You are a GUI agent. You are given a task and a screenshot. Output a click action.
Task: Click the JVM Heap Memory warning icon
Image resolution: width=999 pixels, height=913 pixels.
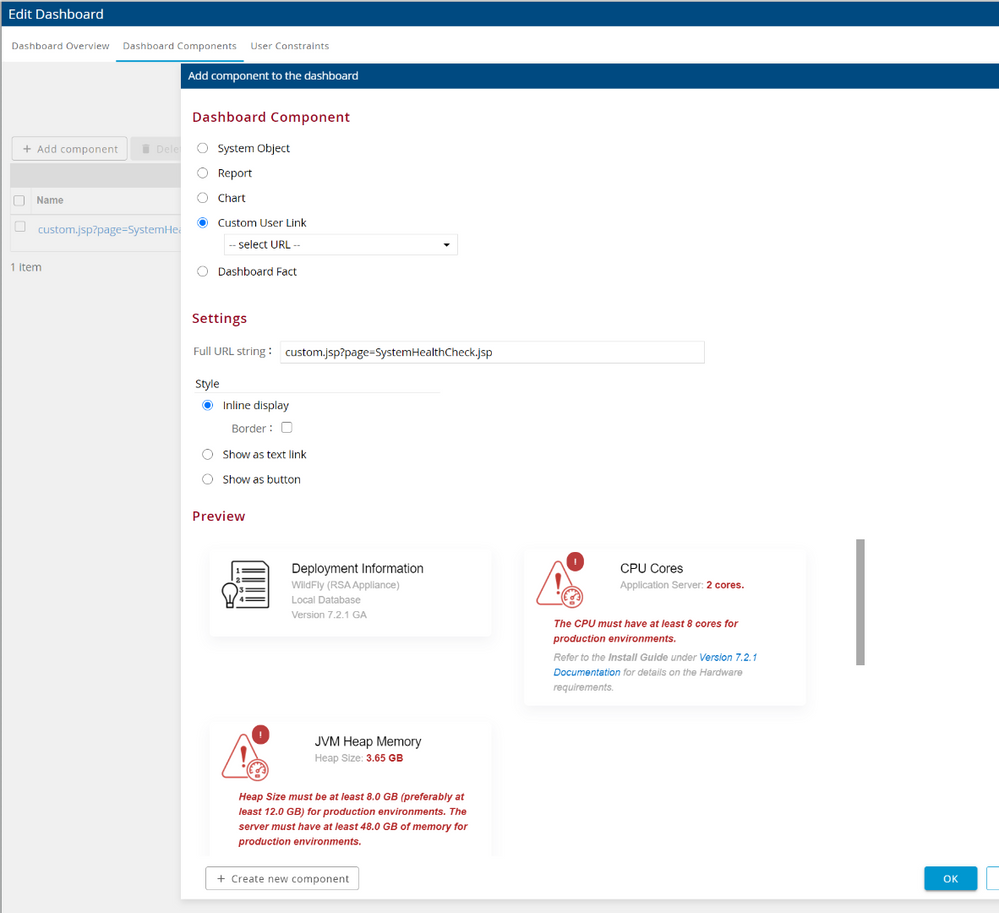pyautogui.click(x=245, y=757)
